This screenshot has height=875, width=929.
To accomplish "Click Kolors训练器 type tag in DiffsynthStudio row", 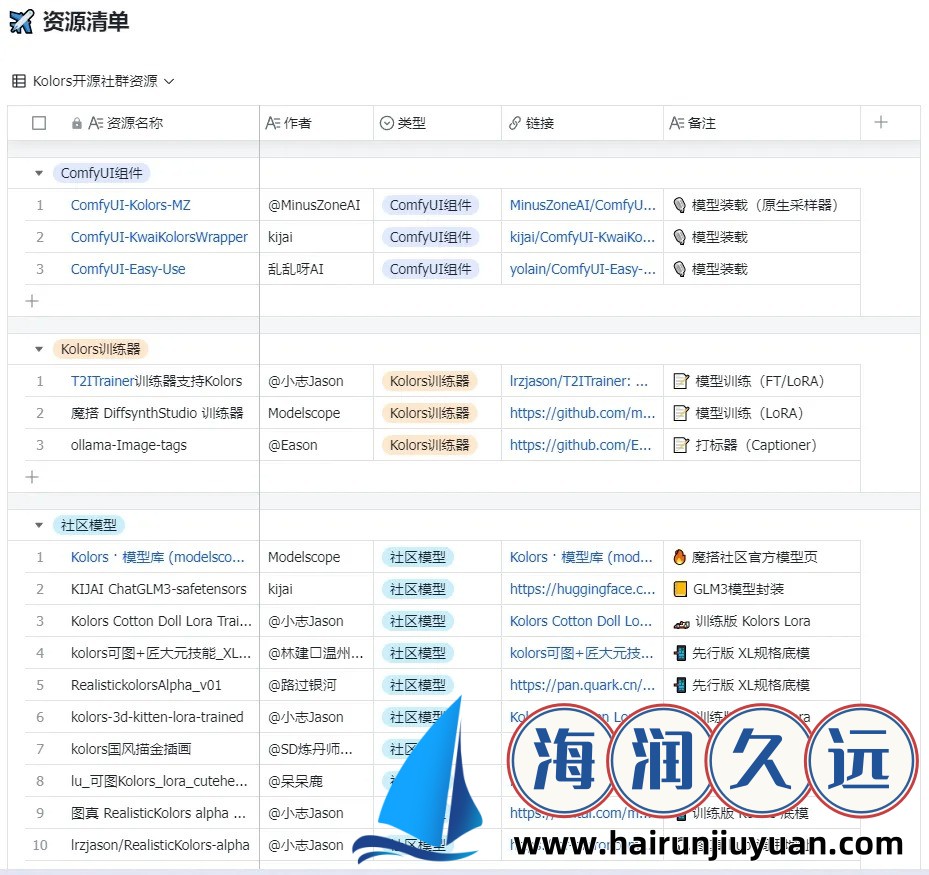I will [x=429, y=413].
